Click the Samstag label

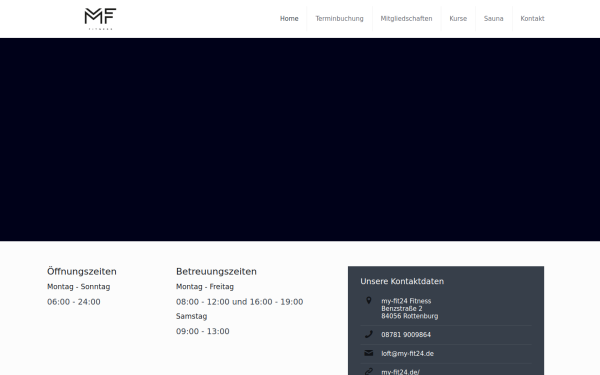(191, 316)
